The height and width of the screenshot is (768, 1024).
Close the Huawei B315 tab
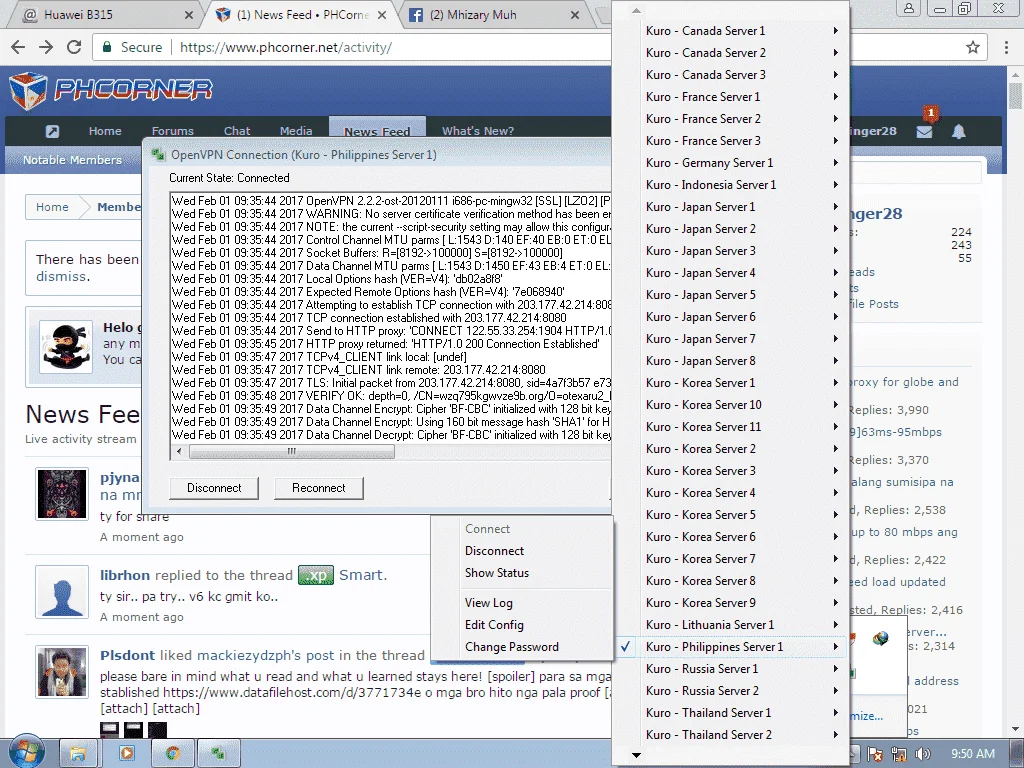[188, 15]
